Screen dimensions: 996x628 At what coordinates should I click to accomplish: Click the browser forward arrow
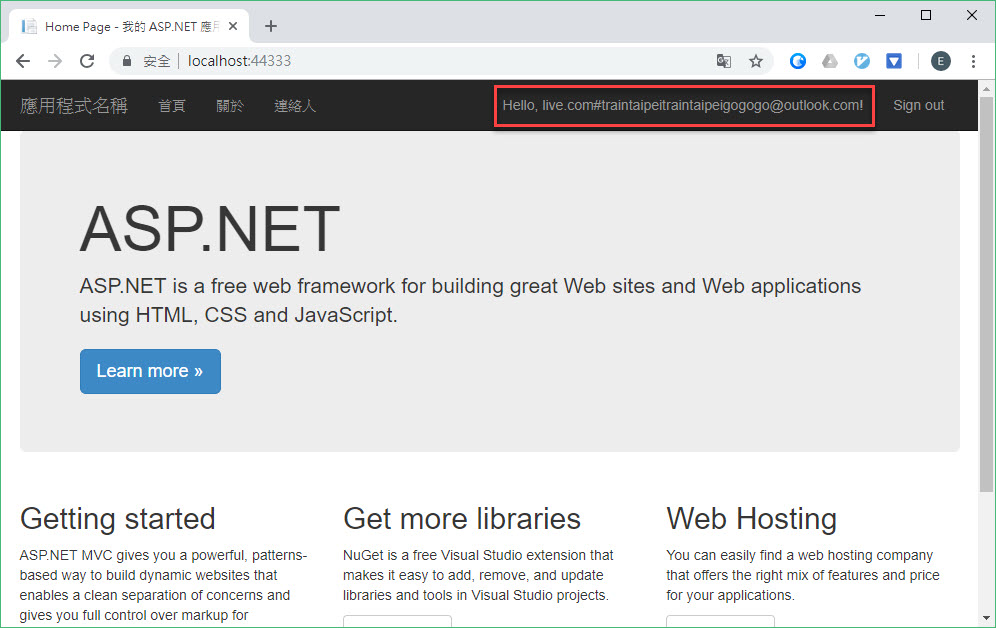tap(55, 61)
